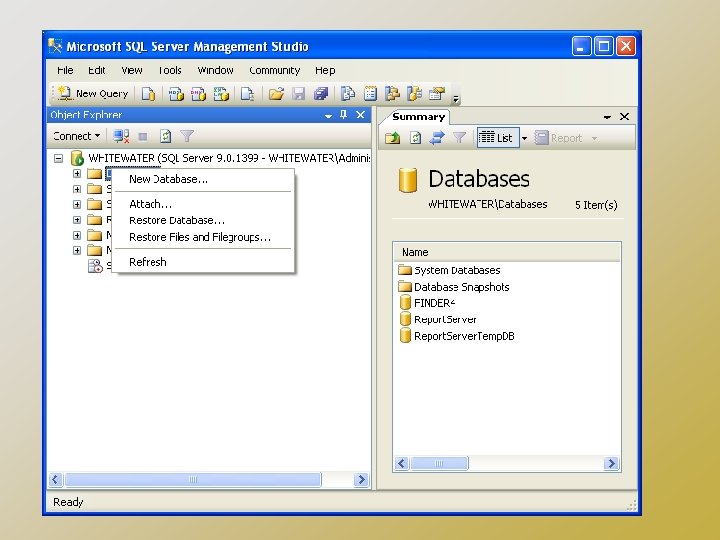
Task: Click the Synchronize arrows icon in Summary
Action: click(x=437, y=138)
